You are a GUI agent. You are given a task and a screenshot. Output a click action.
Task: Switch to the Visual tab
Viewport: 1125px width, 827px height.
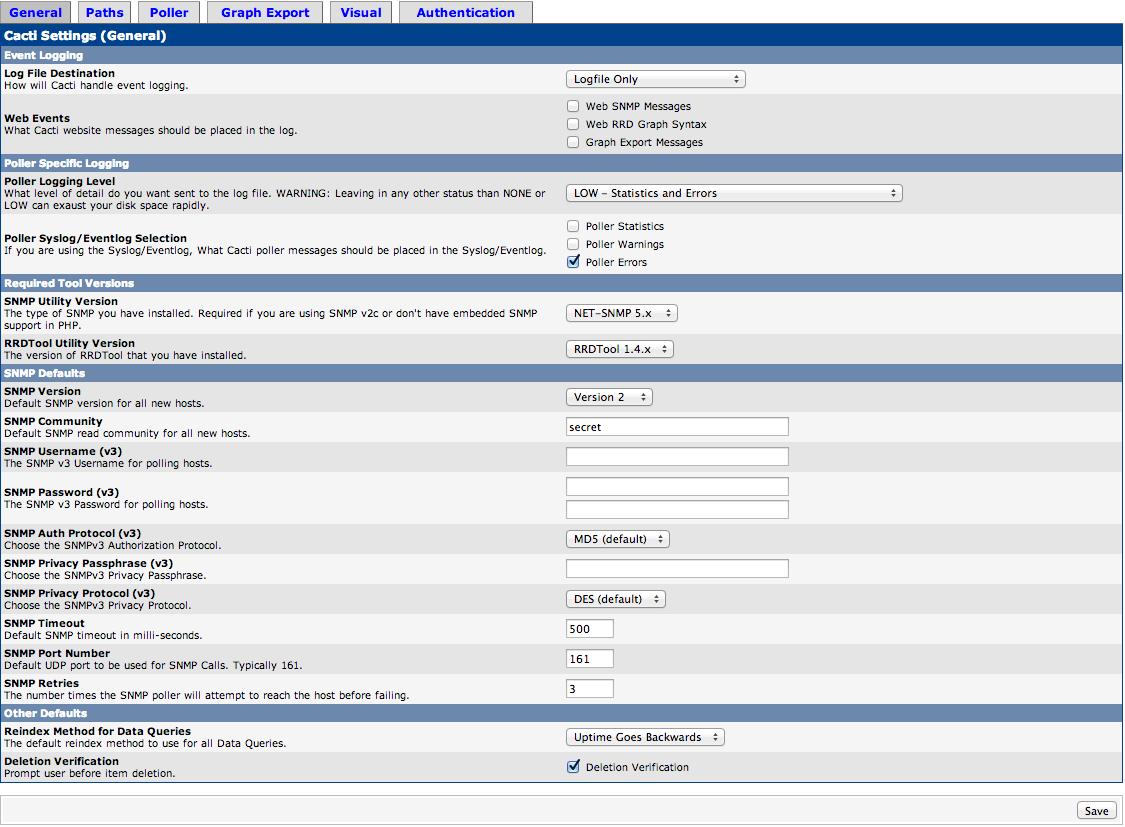click(361, 12)
